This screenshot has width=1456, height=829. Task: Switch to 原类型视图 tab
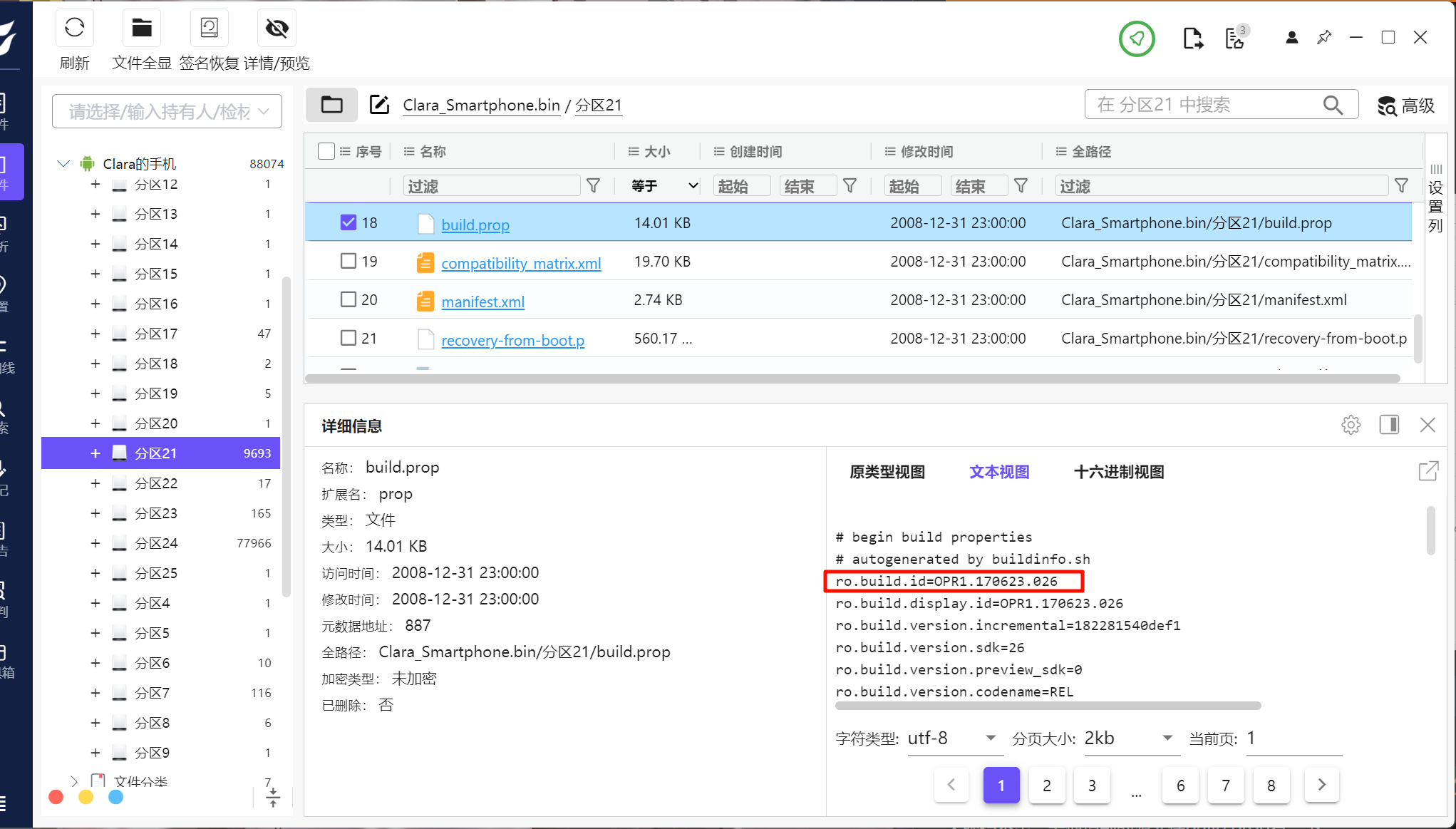[x=887, y=472]
